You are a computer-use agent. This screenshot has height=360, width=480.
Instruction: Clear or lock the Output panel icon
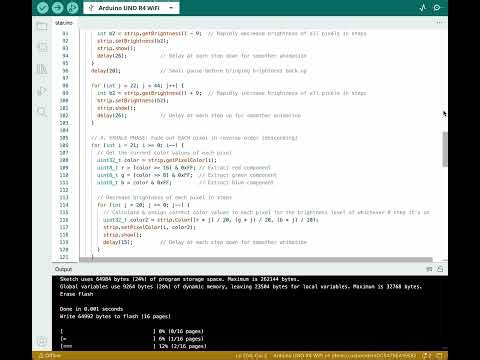[440, 269]
